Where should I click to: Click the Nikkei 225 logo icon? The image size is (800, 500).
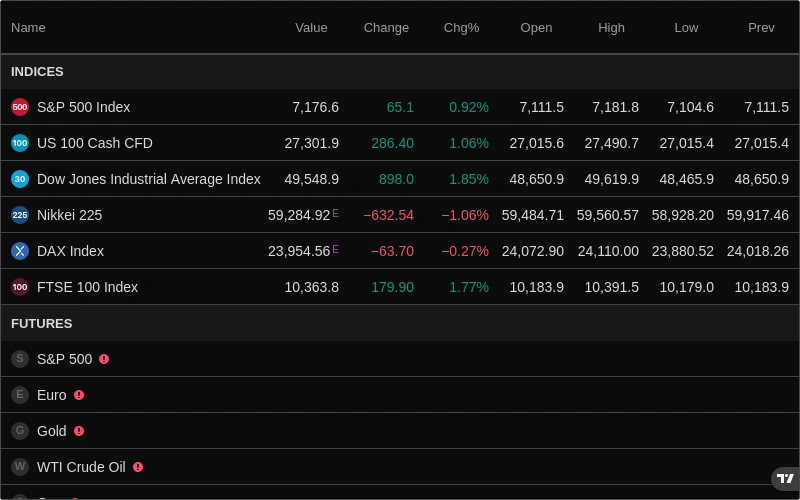(20, 215)
